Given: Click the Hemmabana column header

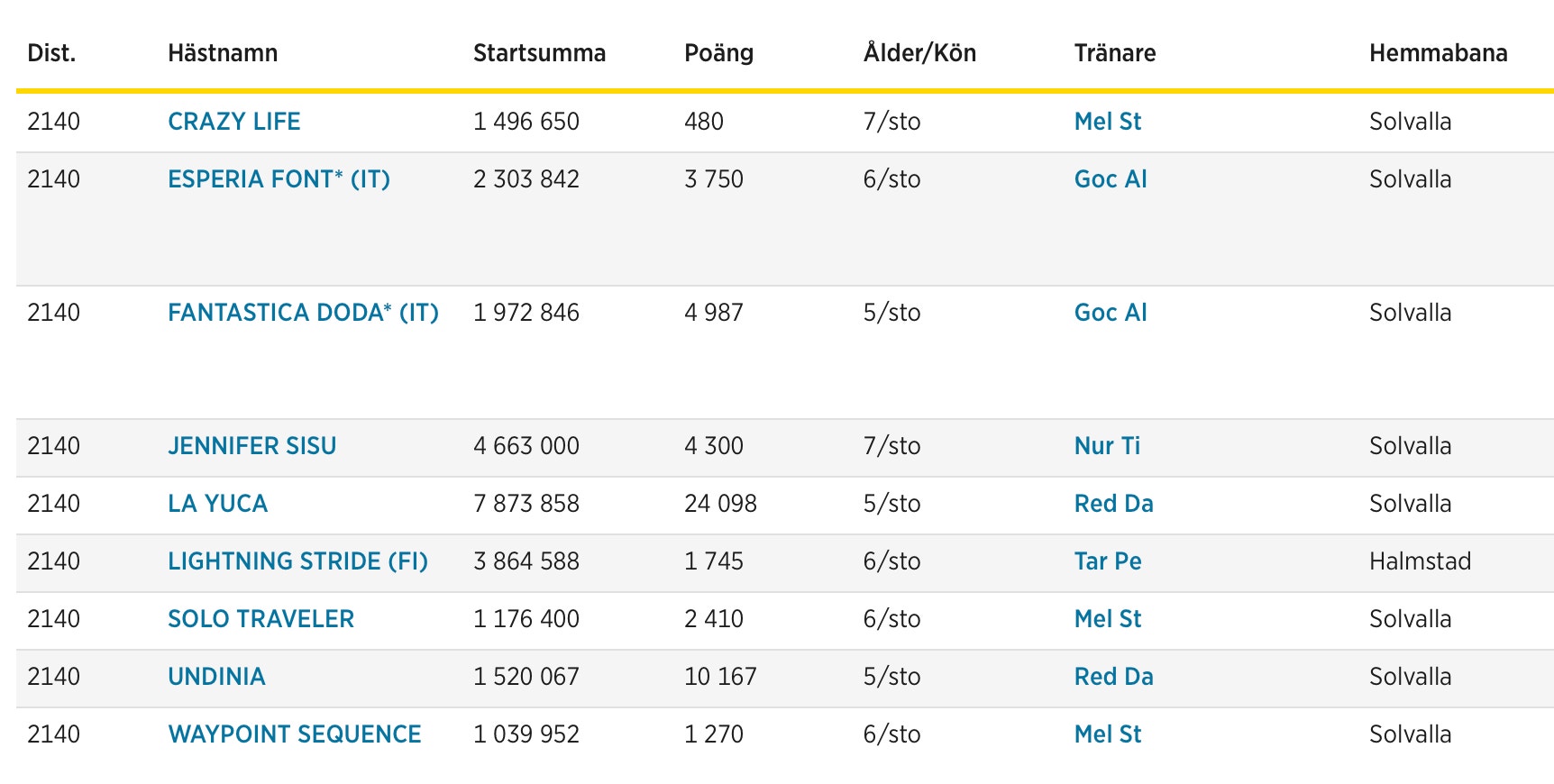Looking at the screenshot, I should click(x=1438, y=53).
